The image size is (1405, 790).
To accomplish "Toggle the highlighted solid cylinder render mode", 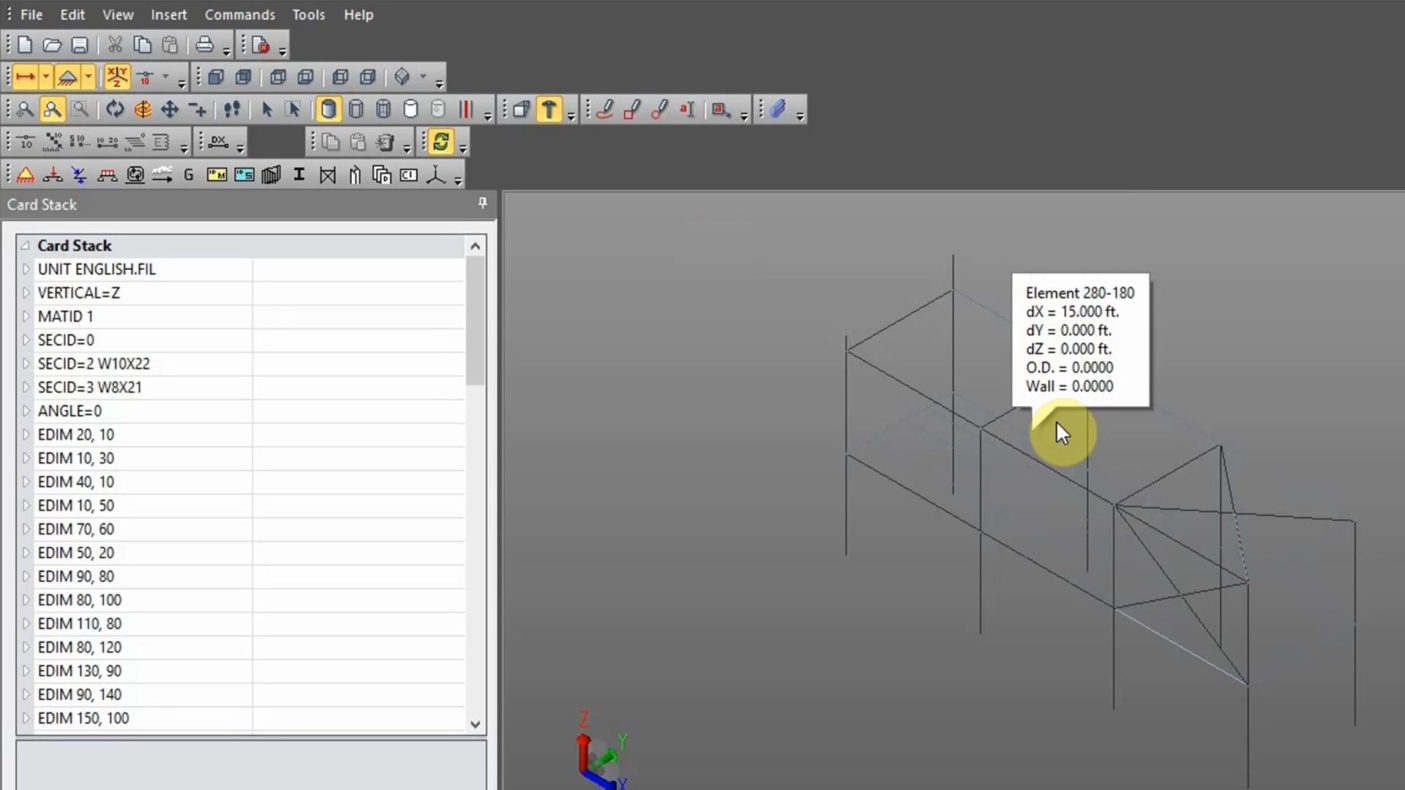I will 328,109.
